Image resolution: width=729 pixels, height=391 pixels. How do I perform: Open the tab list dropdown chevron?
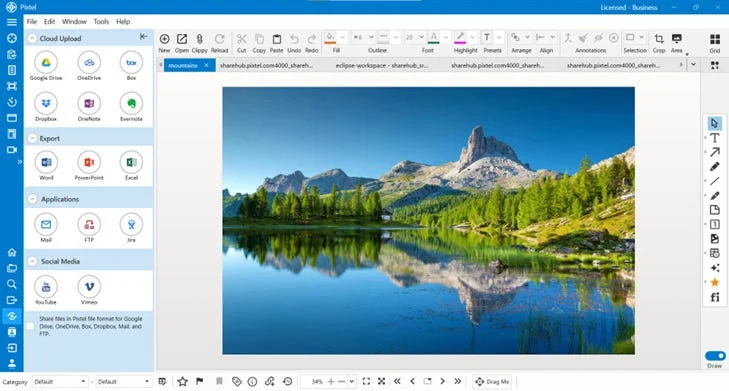(x=693, y=65)
